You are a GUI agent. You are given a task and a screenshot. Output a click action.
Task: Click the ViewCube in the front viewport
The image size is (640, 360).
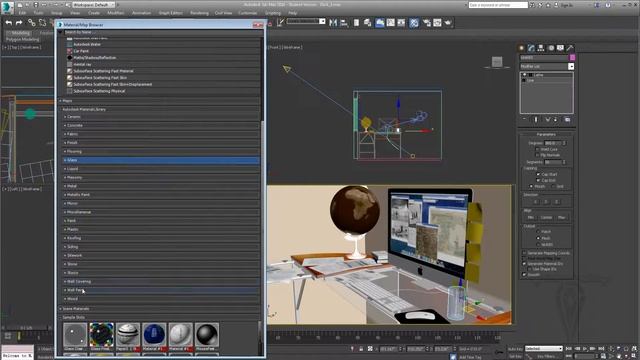pyautogui.click(x=497, y=62)
